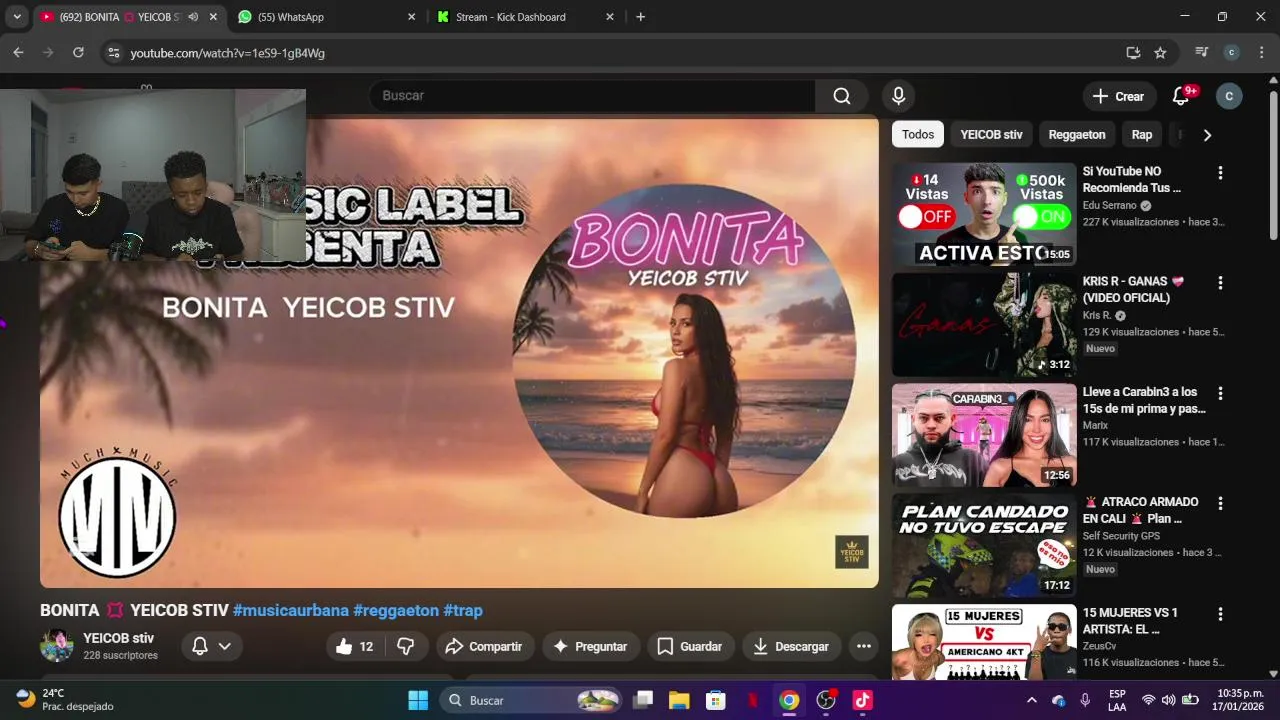The height and width of the screenshot is (720, 1280).
Task: Open YEICOB stiv channel avatar
Action: 56,646
